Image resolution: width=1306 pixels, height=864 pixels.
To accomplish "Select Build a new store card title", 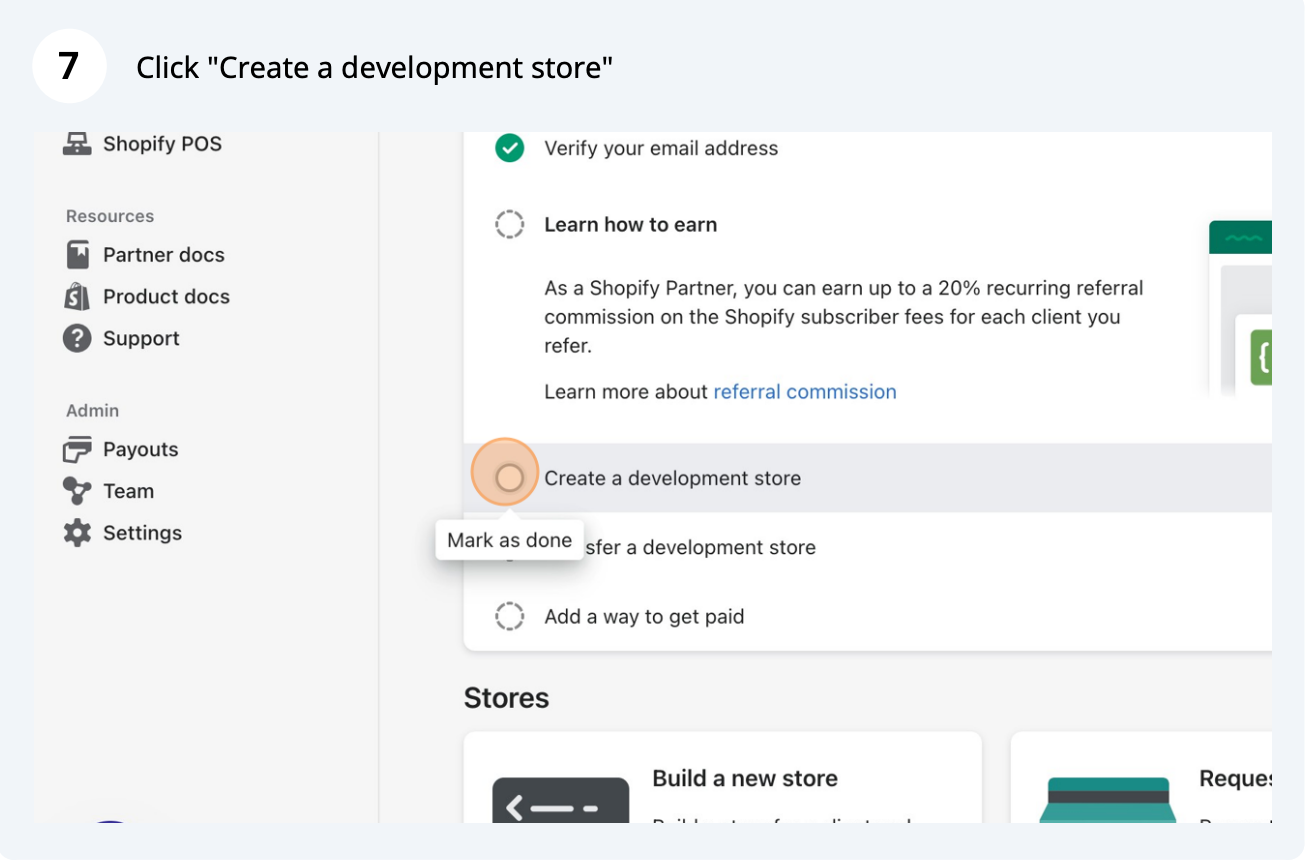I will pyautogui.click(x=745, y=779).
